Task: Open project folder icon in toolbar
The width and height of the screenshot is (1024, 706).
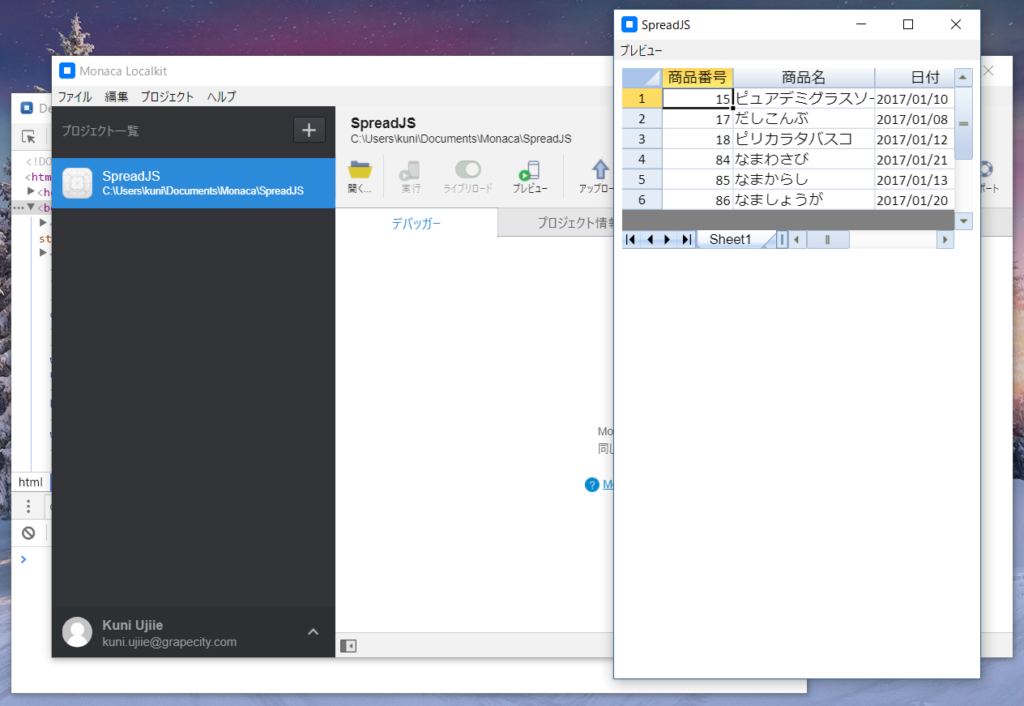Action: [360, 171]
